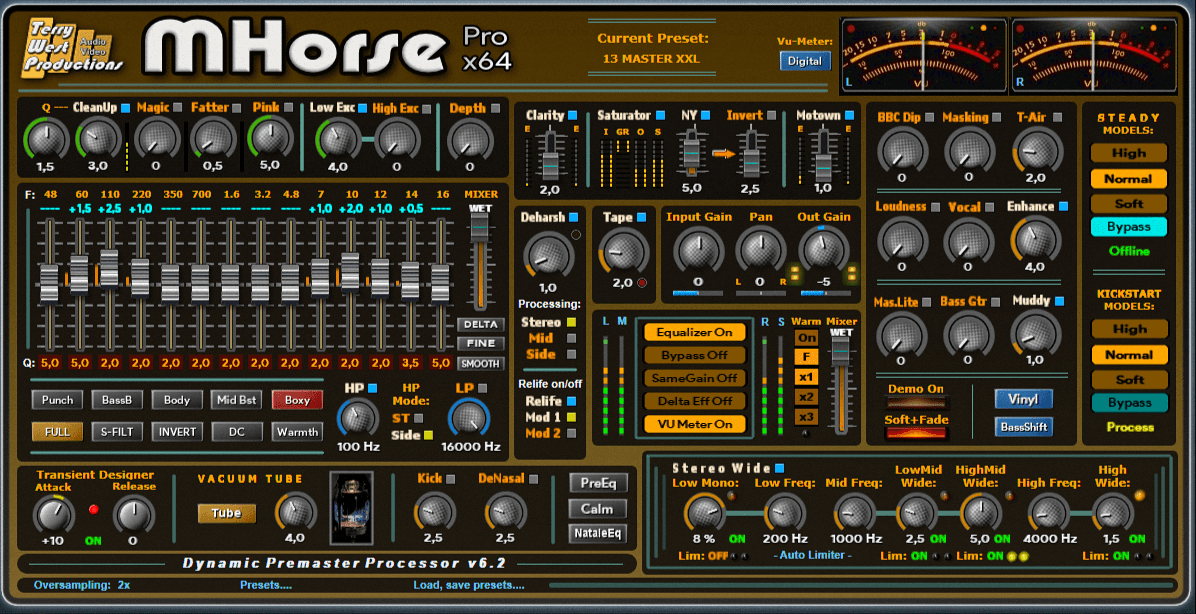Click the Vinyl button
The width and height of the screenshot is (1196, 614).
tap(1024, 399)
